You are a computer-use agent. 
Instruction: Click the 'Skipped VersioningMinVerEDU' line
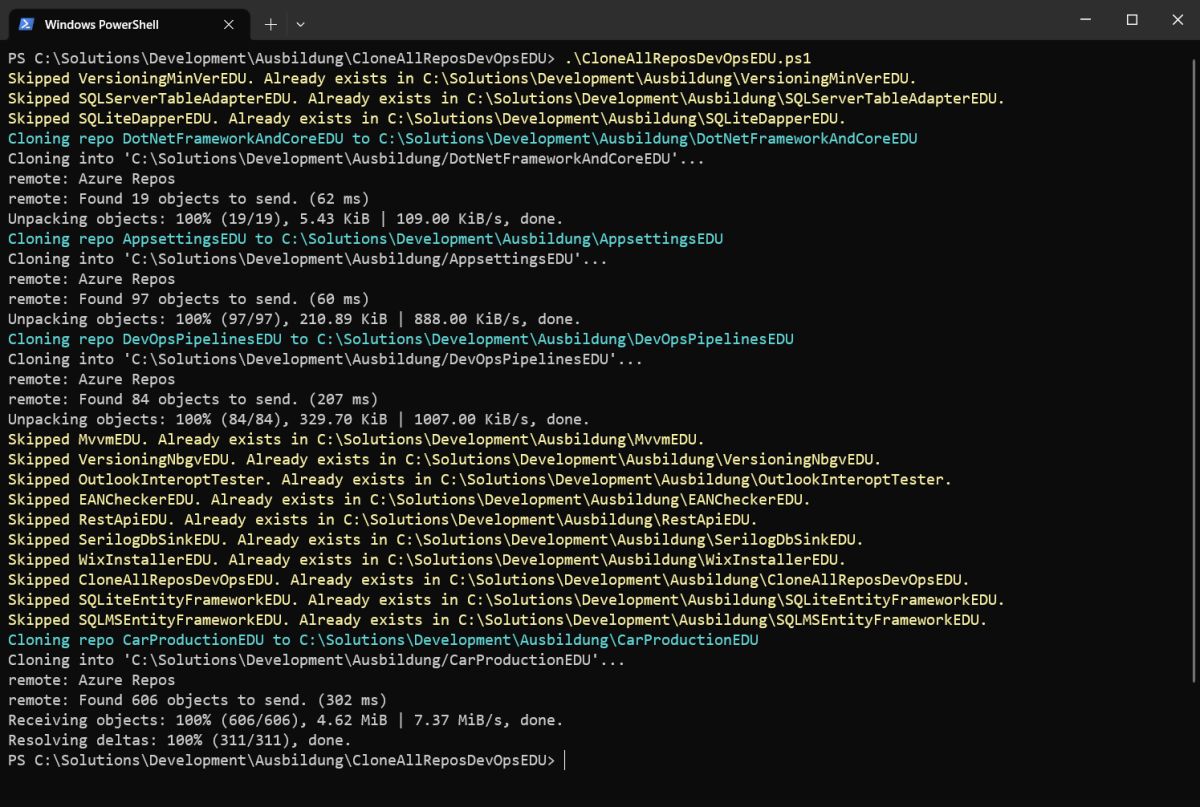pos(462,78)
